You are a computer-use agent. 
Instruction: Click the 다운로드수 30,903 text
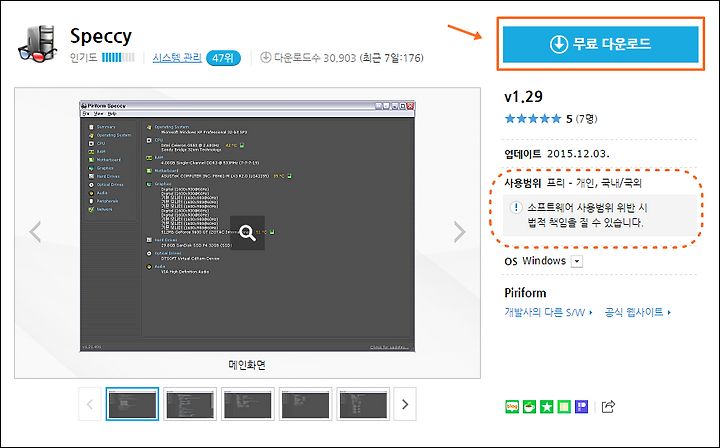tap(315, 58)
